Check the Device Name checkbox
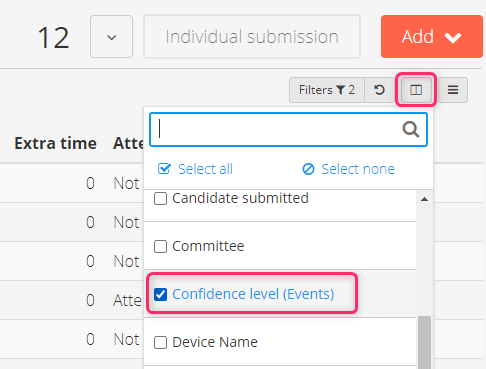Image resolution: width=486 pixels, height=369 pixels. click(x=160, y=342)
